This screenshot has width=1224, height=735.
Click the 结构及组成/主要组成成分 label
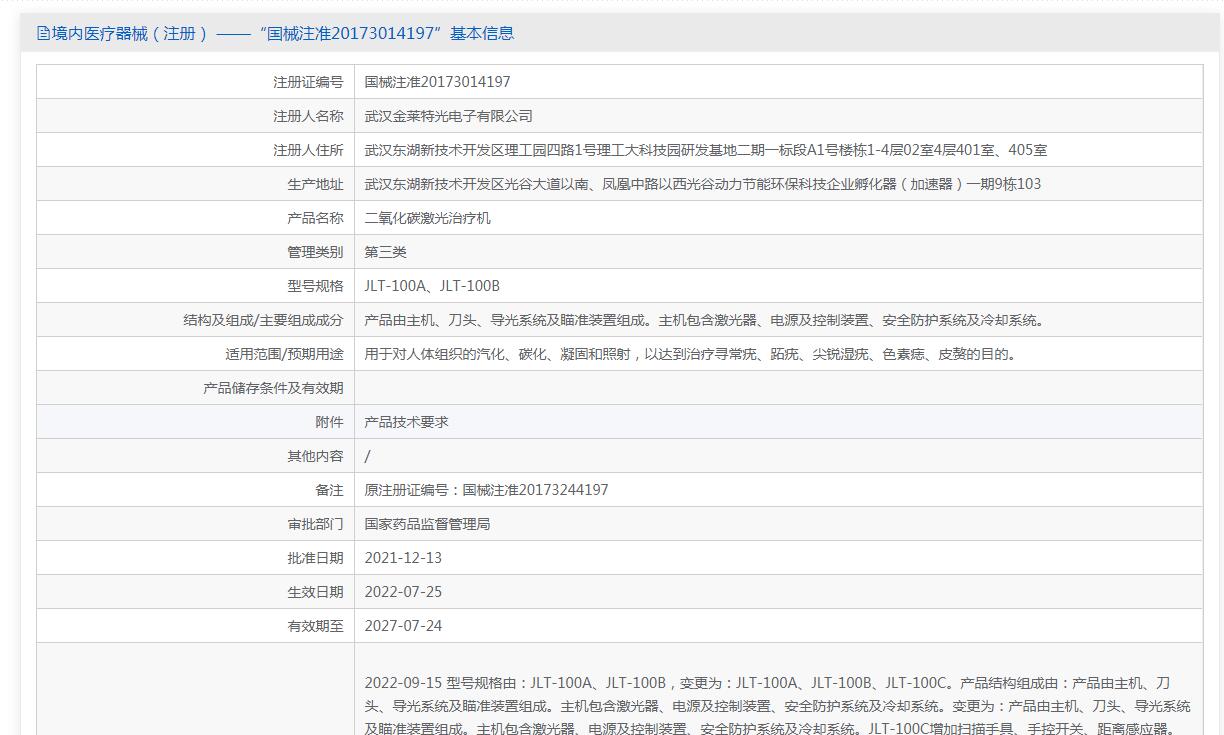[x=263, y=320]
